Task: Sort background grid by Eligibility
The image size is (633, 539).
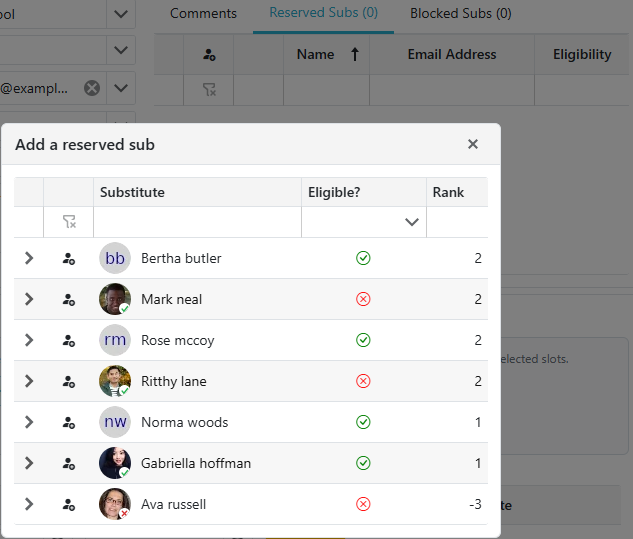Action: pyautogui.click(x=582, y=55)
